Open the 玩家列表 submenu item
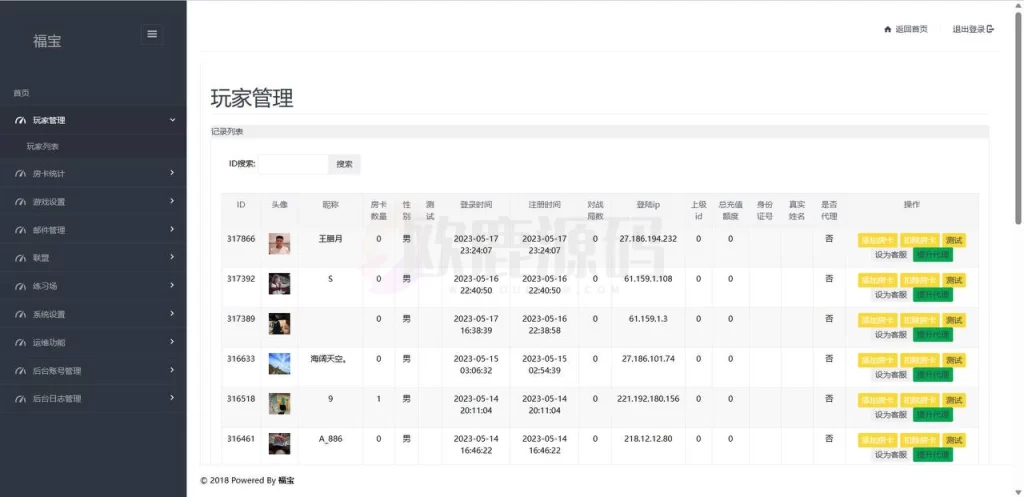 (x=43, y=147)
